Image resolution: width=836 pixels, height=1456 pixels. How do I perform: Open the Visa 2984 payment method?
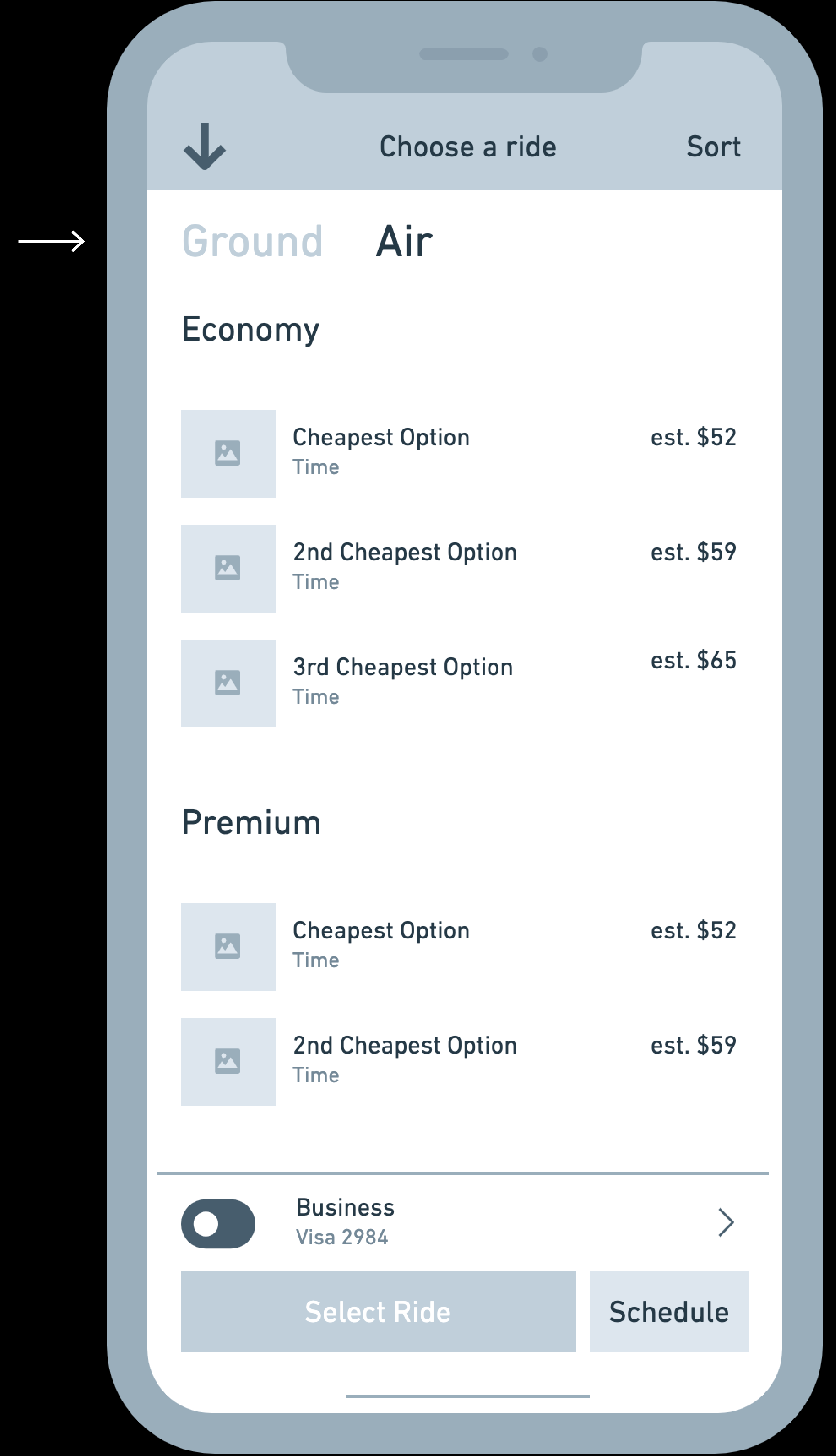click(342, 1237)
